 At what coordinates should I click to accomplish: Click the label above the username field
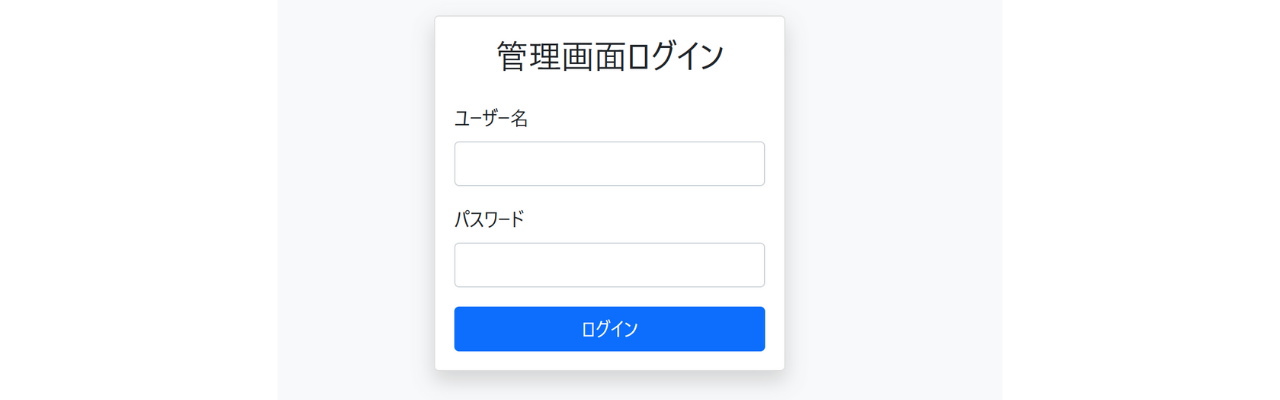click(491, 119)
